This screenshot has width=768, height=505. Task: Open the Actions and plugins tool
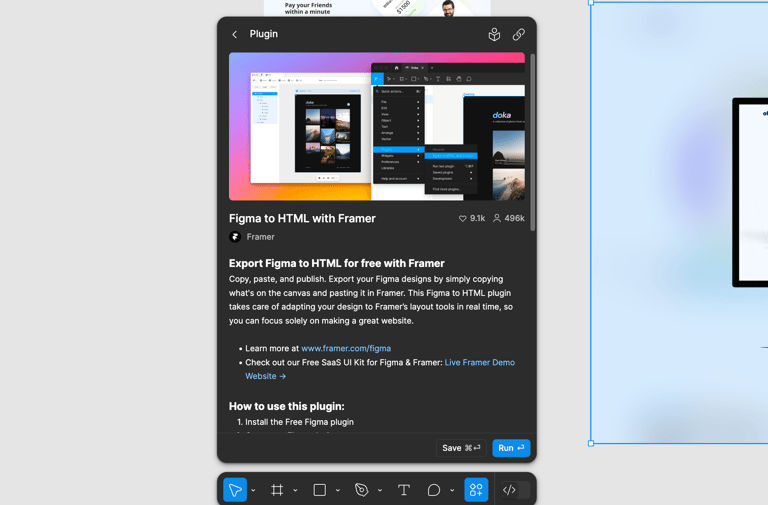pyautogui.click(x=476, y=490)
